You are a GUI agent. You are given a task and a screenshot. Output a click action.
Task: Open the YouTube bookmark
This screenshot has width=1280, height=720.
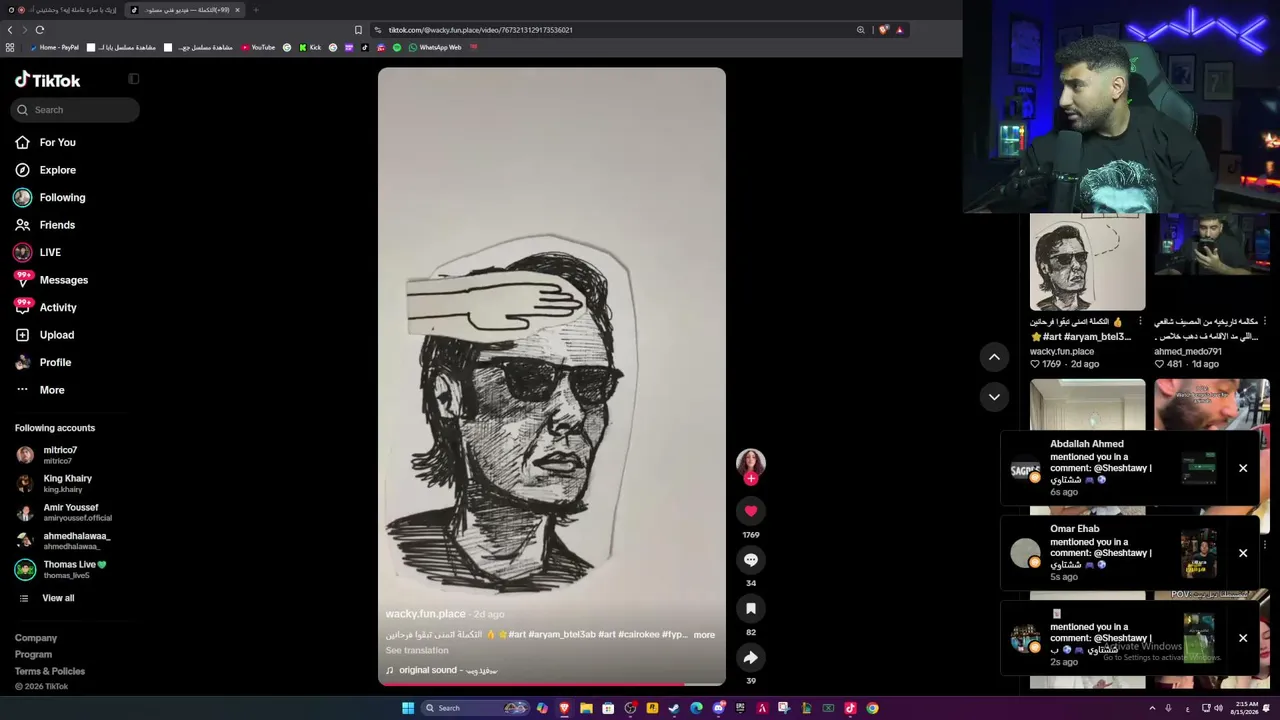(x=257, y=47)
